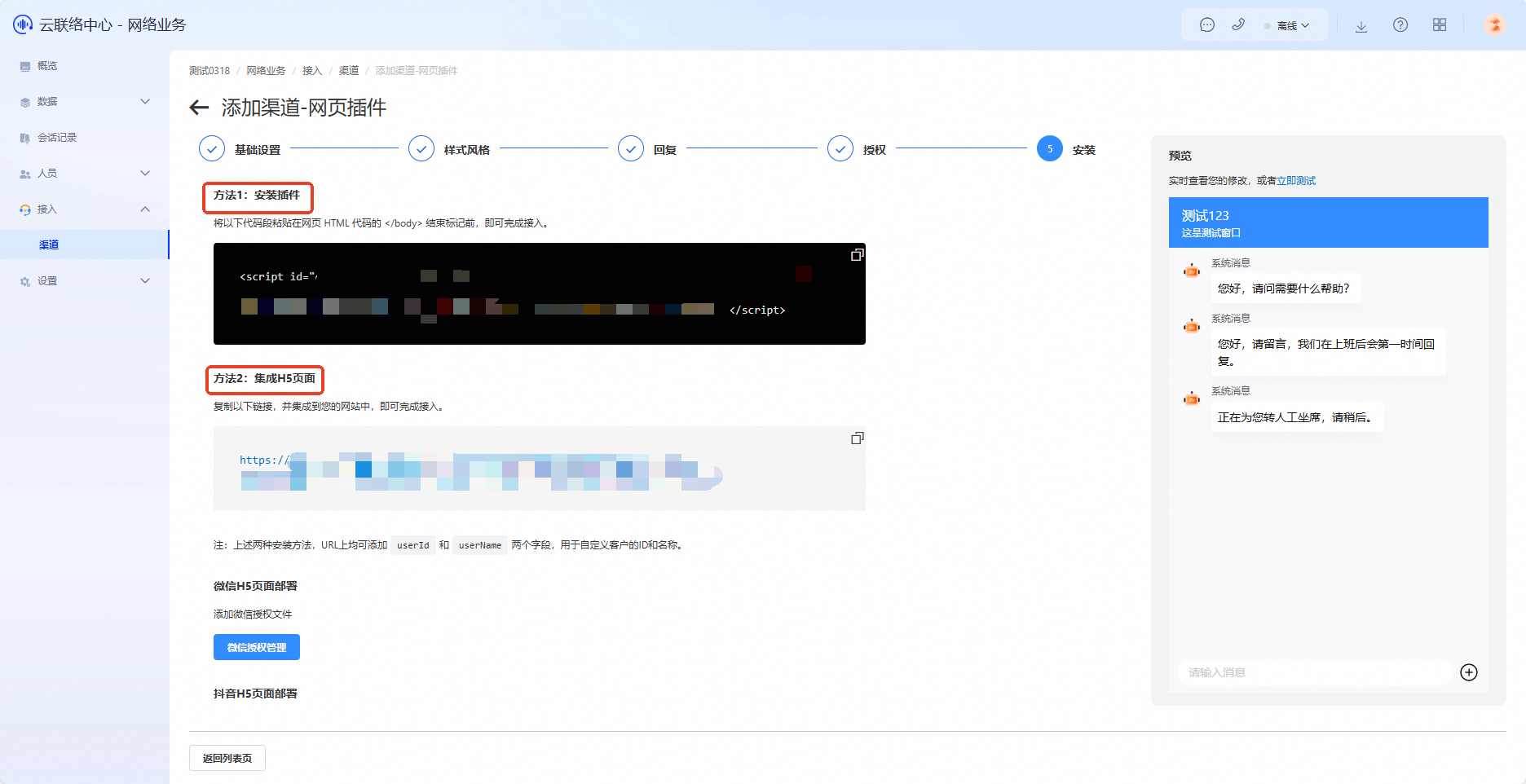The height and width of the screenshot is (784, 1526).
Task: Click the 人员 people icon in sidebar
Action: pos(25,174)
